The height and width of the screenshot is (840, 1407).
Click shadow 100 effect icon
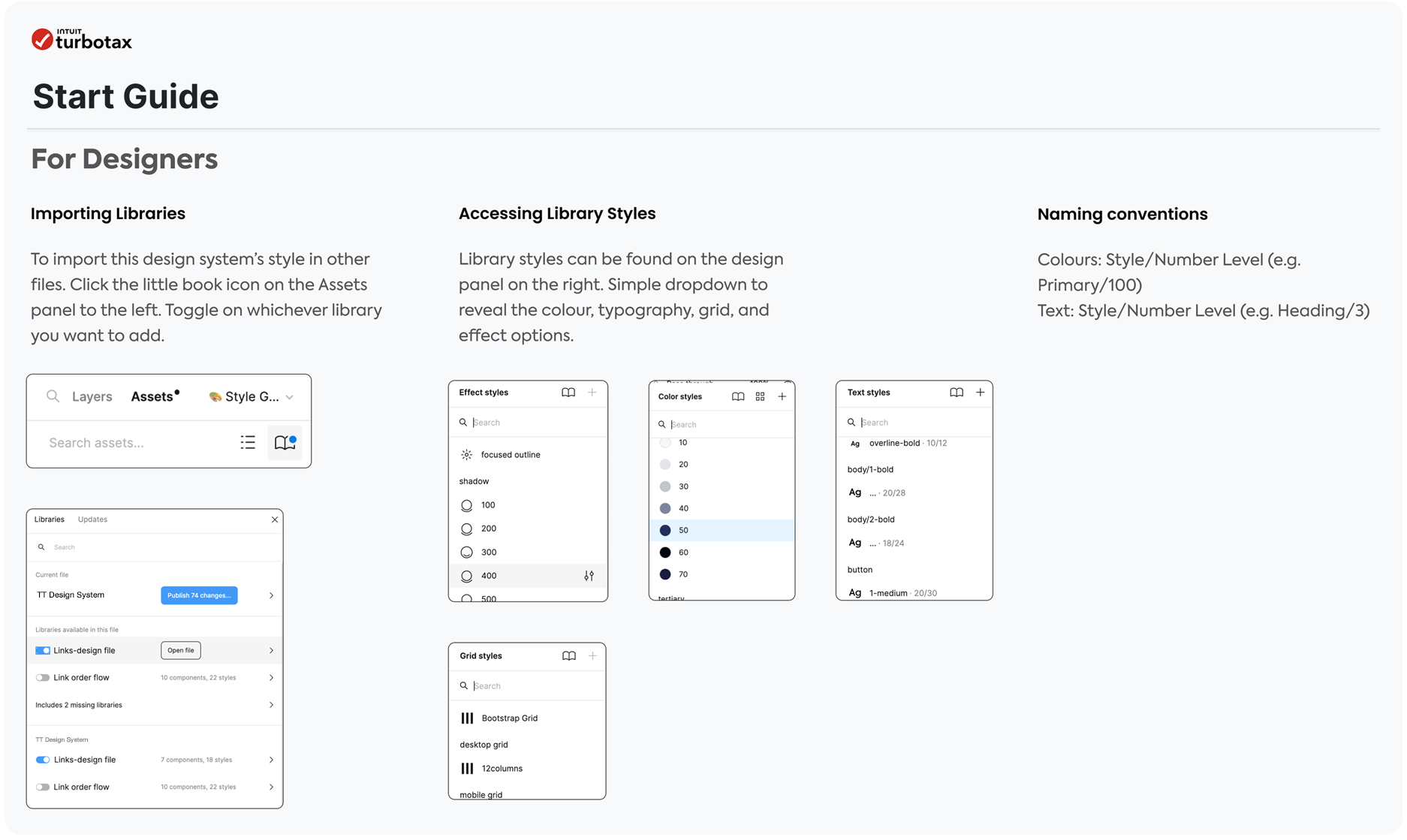467,505
